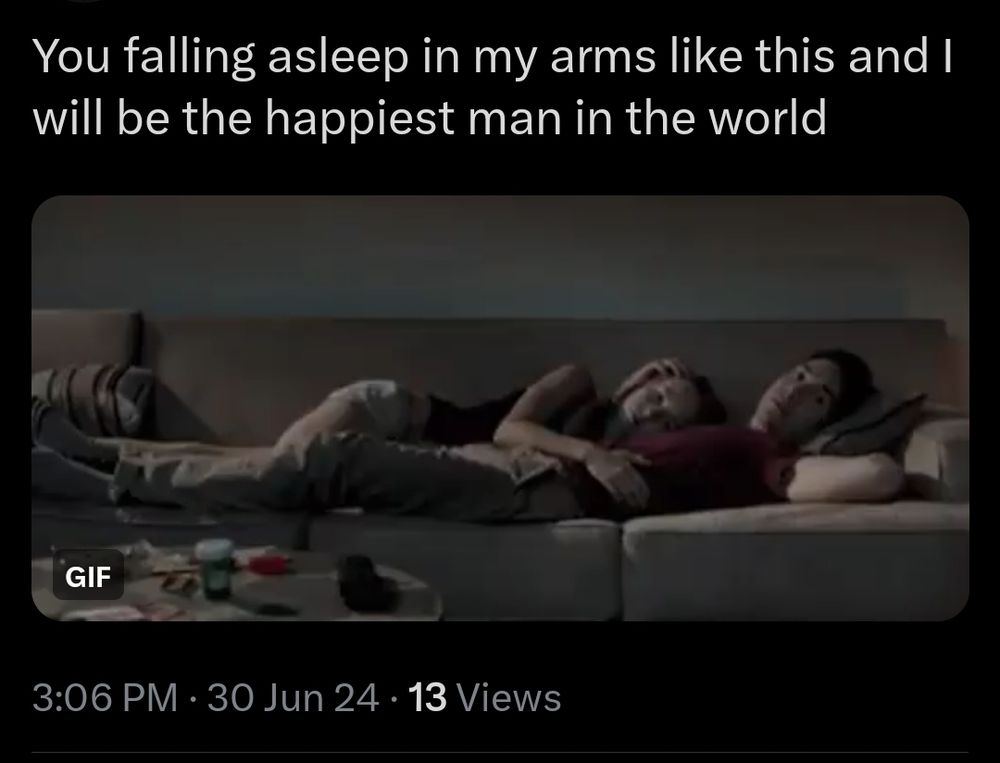Click the date 30 Jun 24
This screenshot has height=763, width=1000.
[x=293, y=697]
